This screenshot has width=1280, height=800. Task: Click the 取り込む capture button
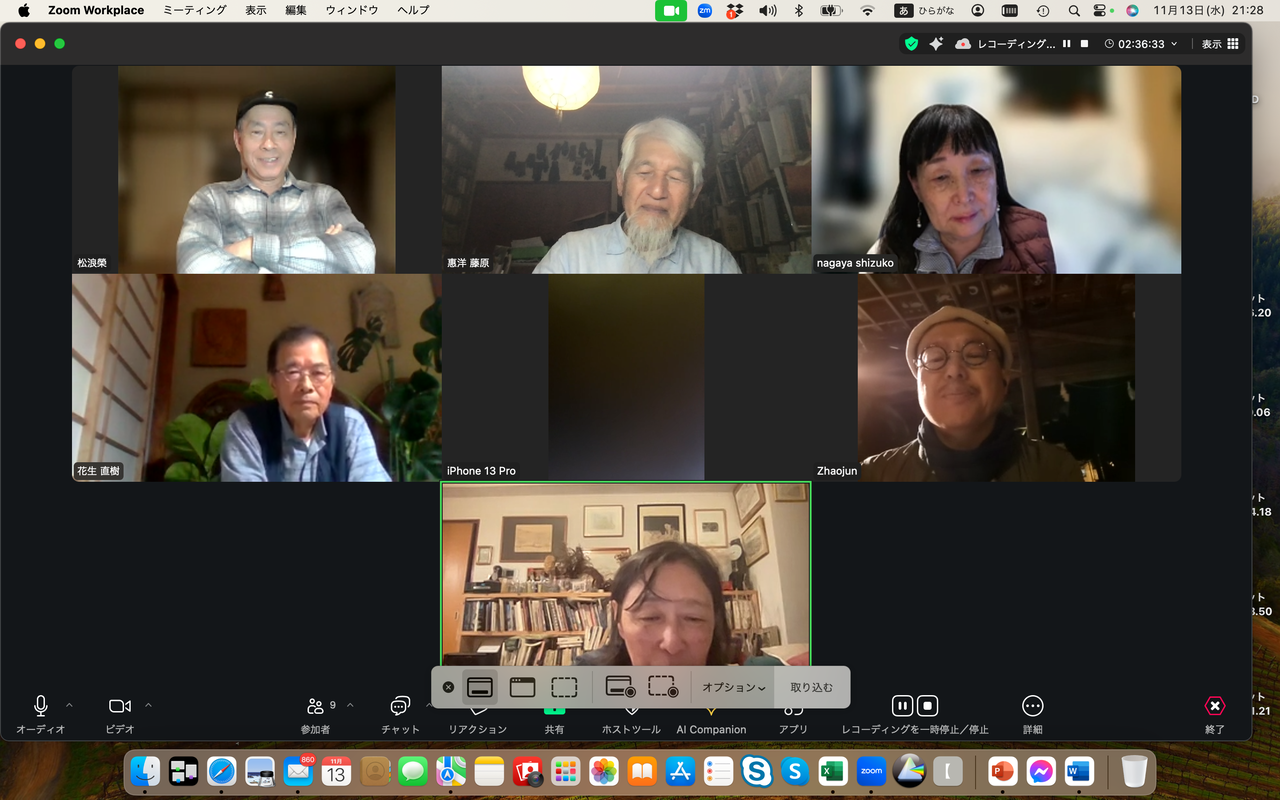click(812, 688)
